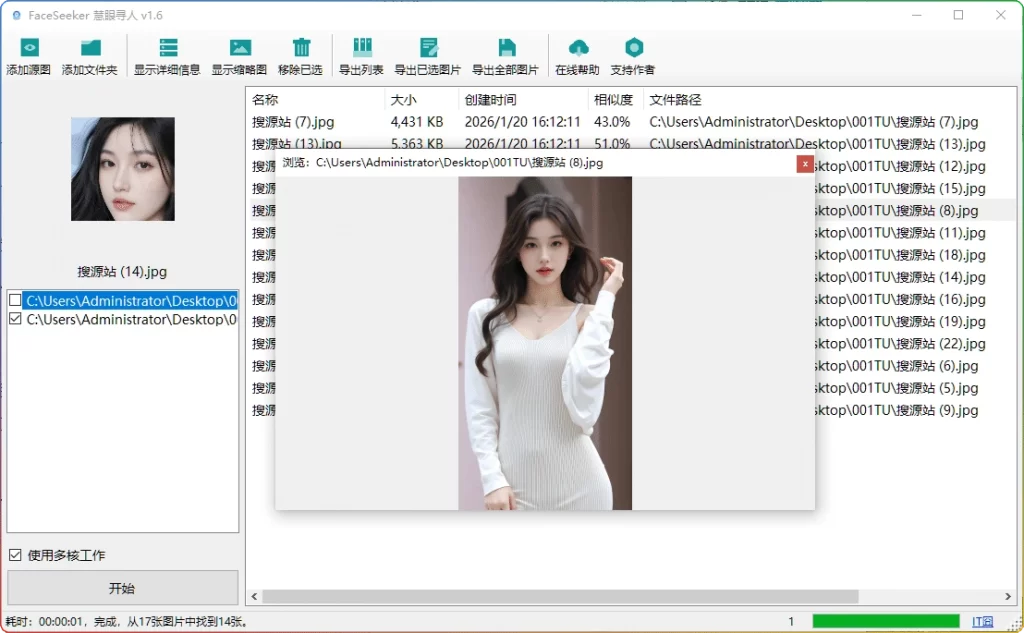Check the first folder path checkbox
1024x633 pixels.
(14, 299)
